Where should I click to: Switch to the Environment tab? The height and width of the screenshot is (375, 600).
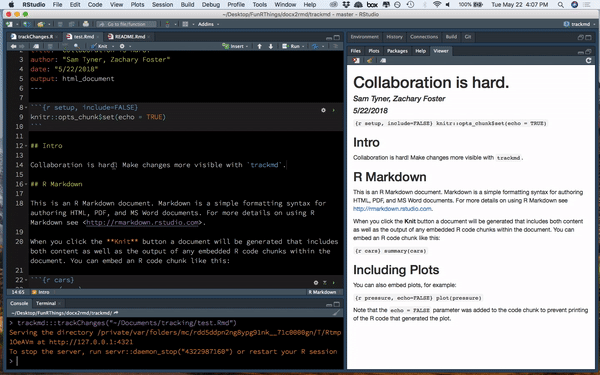(x=365, y=37)
